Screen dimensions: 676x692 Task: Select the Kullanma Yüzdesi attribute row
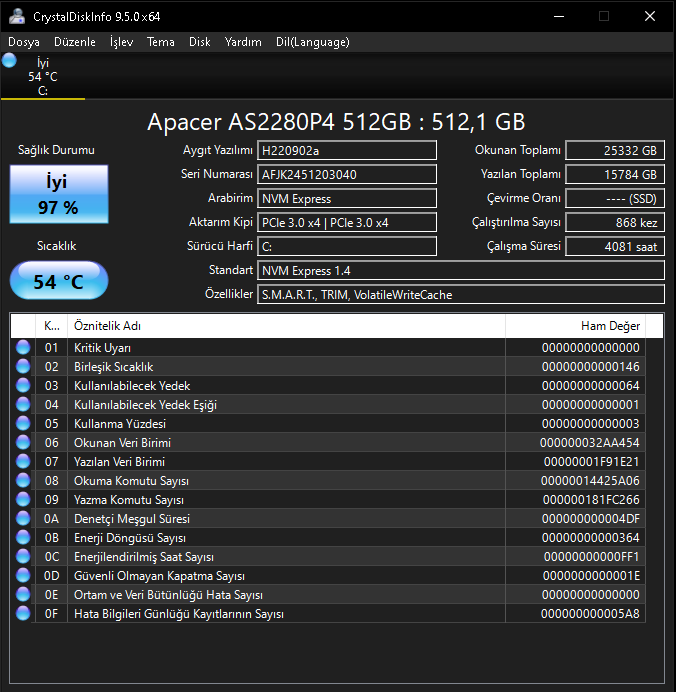click(328, 423)
